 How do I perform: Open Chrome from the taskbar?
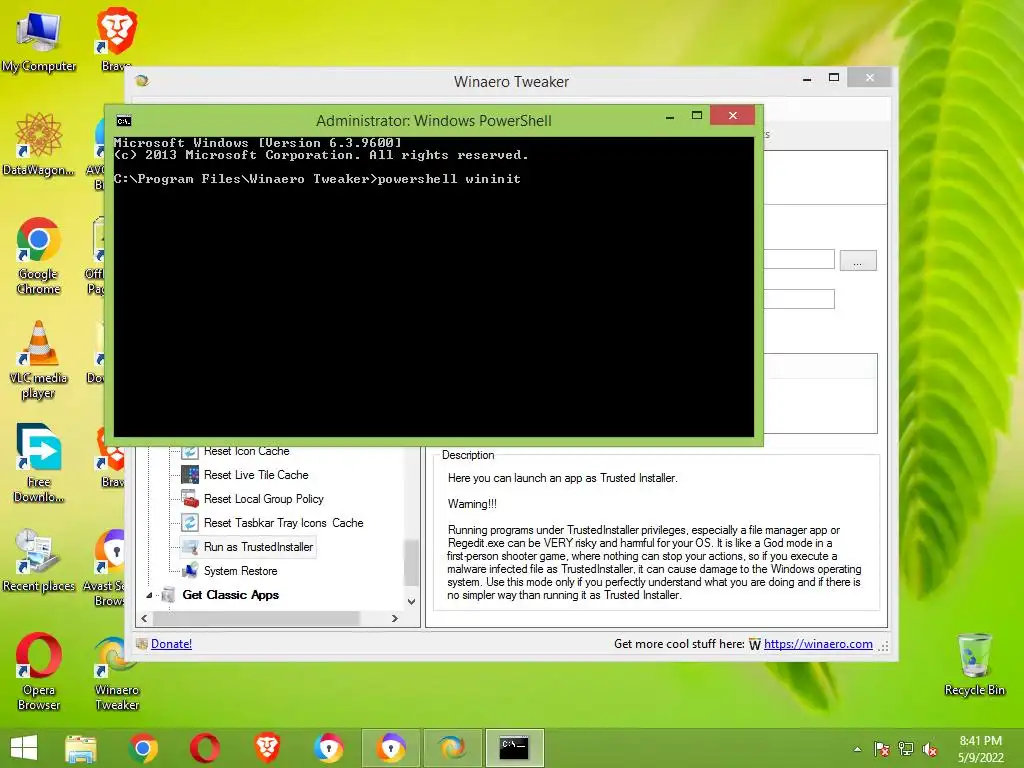(x=143, y=748)
